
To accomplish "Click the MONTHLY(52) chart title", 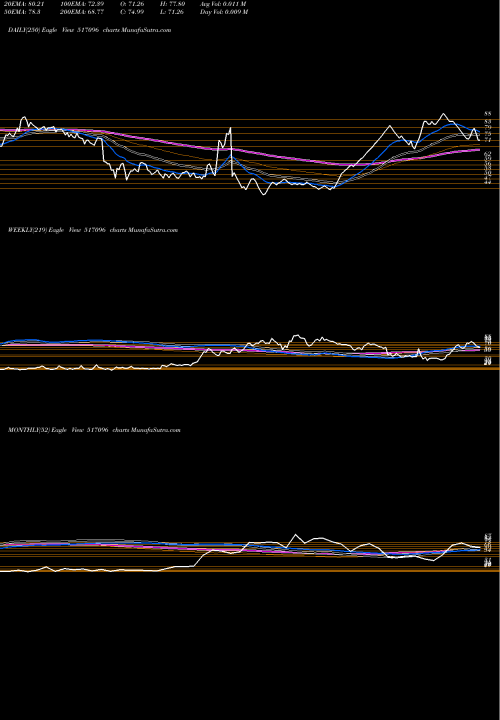I will (x=94, y=430).
